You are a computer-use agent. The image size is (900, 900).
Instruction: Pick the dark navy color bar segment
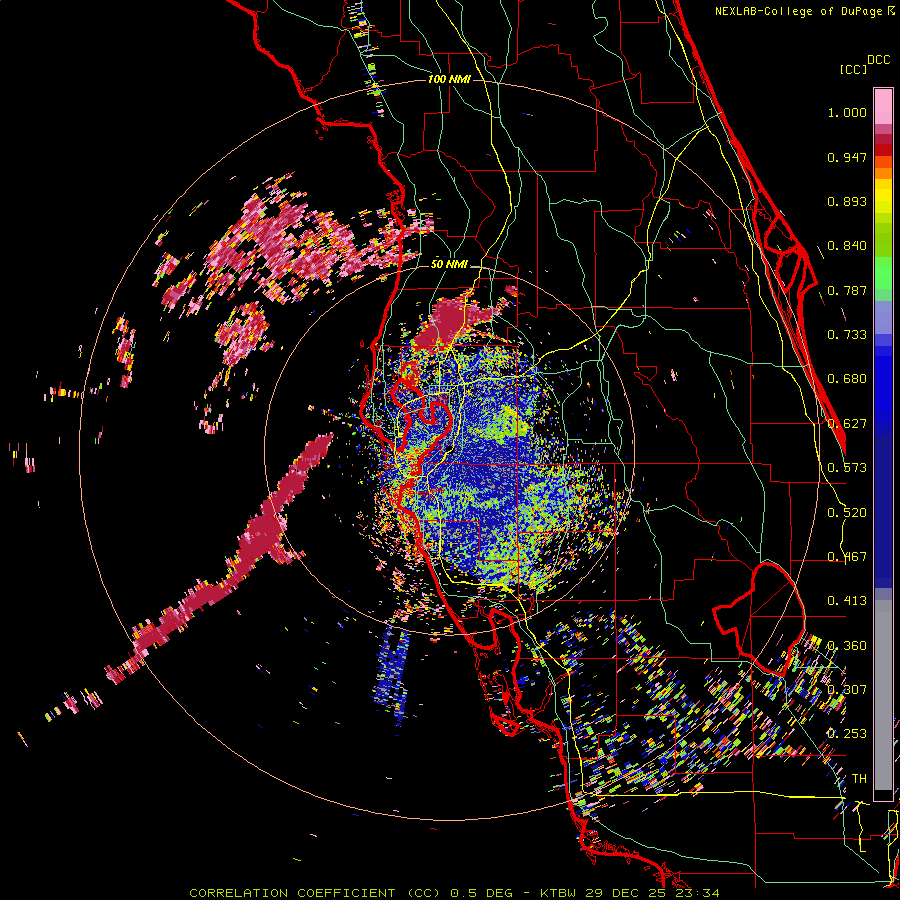pyautogui.click(x=883, y=505)
